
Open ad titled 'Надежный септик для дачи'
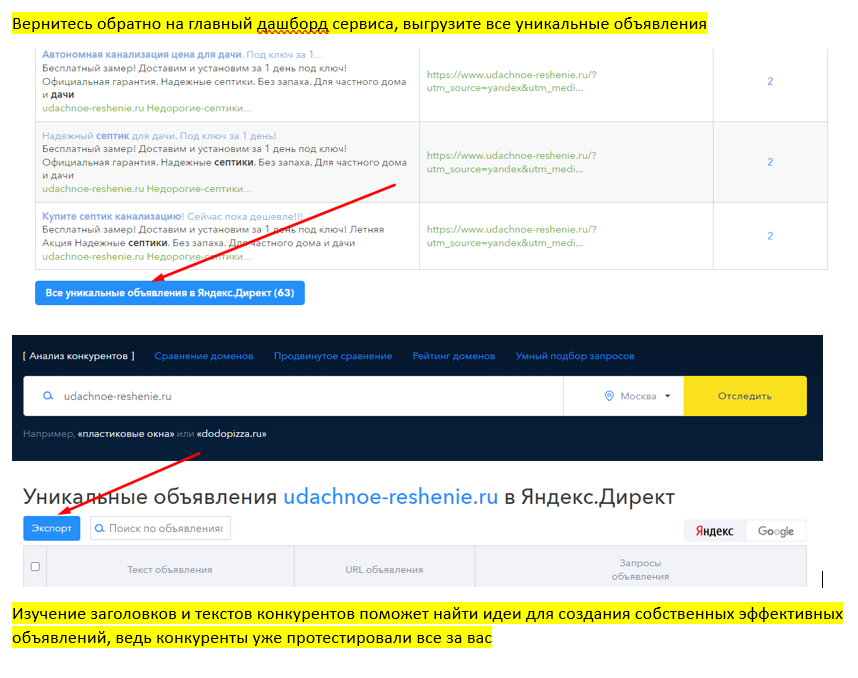point(159,136)
